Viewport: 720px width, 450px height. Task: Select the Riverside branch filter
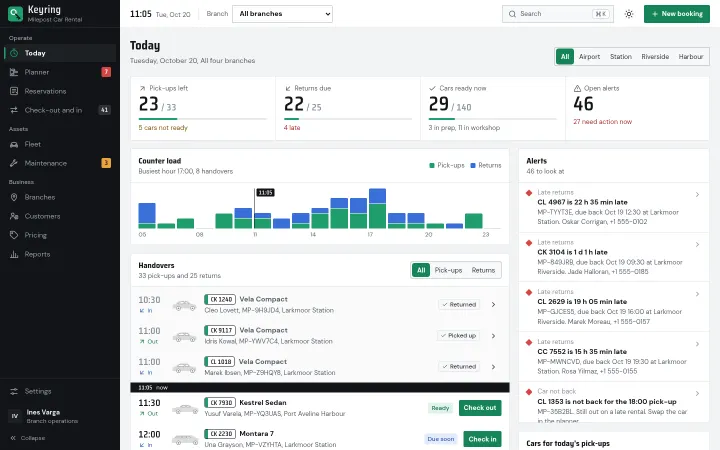coord(655,56)
